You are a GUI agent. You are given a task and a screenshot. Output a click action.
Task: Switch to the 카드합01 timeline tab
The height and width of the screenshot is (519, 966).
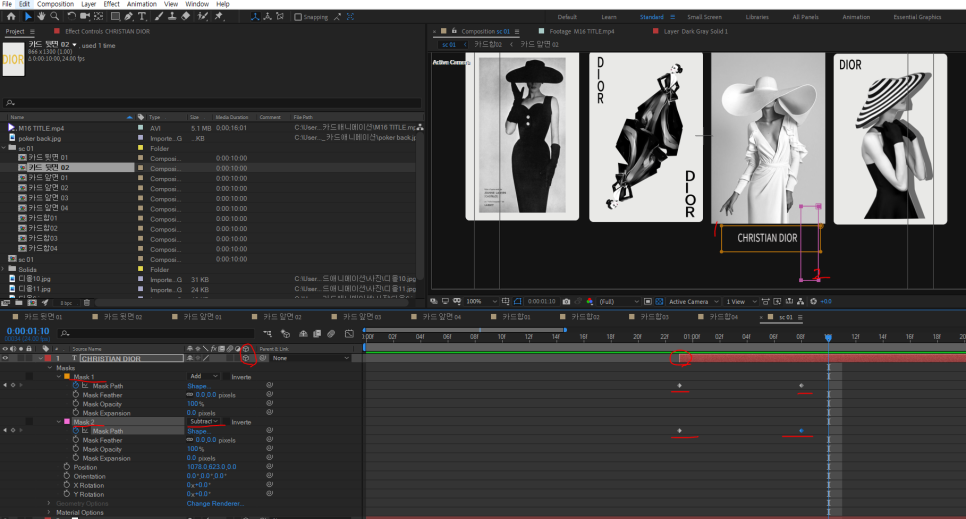pyautogui.click(x=516, y=317)
